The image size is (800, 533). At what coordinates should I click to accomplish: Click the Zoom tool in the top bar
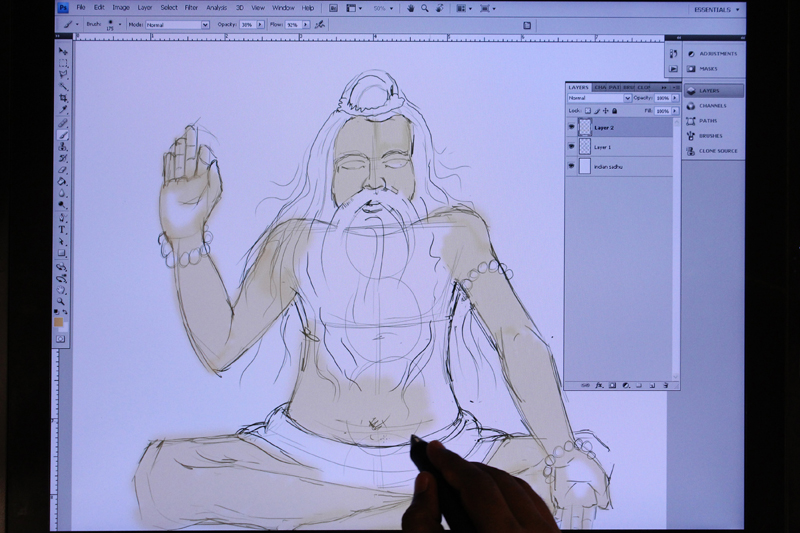425,8
